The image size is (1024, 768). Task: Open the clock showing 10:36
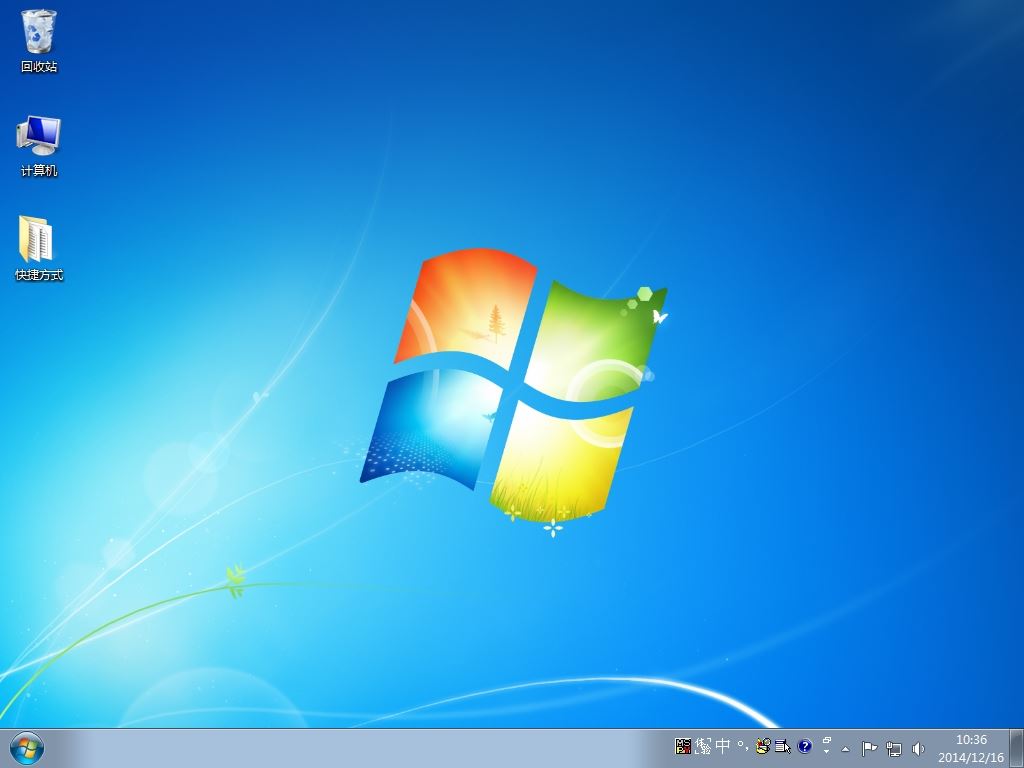[x=971, y=748]
